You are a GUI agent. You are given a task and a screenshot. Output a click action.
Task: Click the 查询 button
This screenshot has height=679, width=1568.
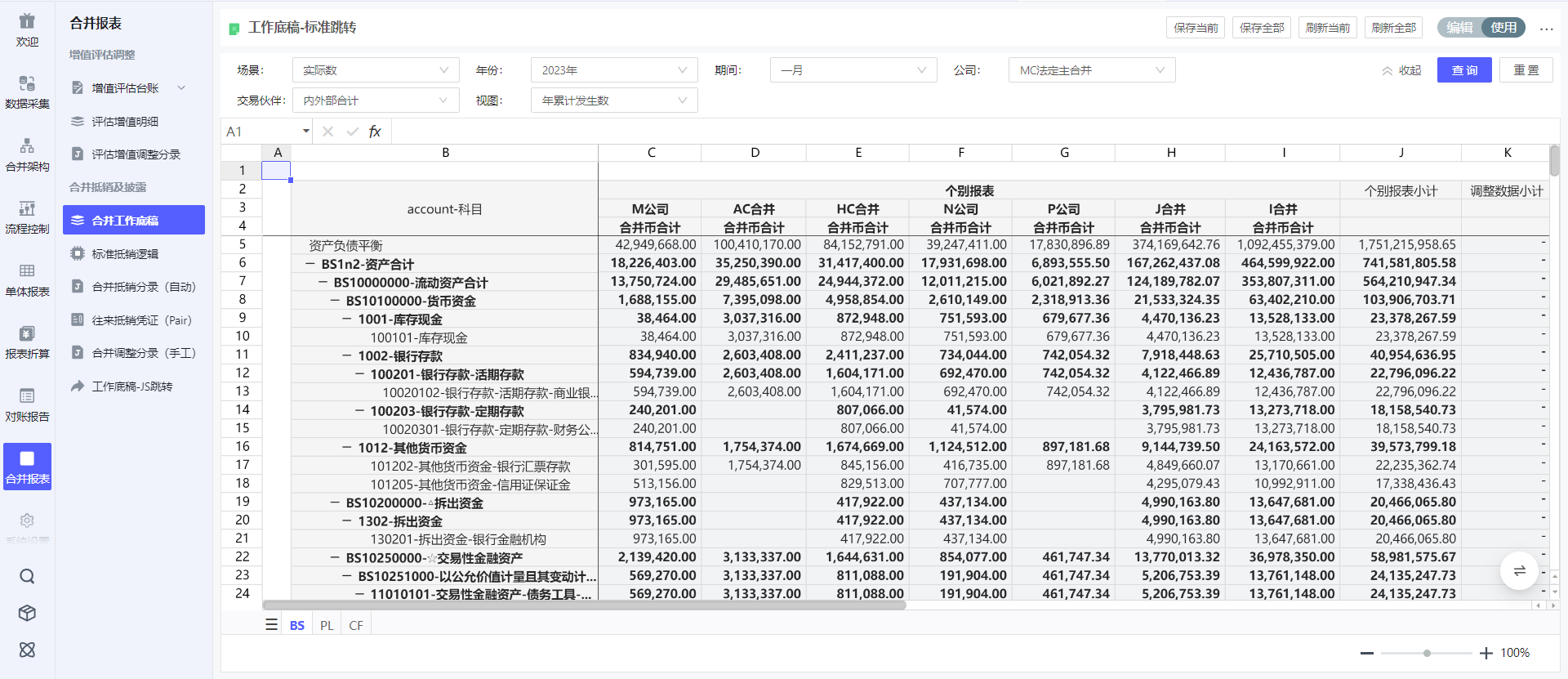1464,70
